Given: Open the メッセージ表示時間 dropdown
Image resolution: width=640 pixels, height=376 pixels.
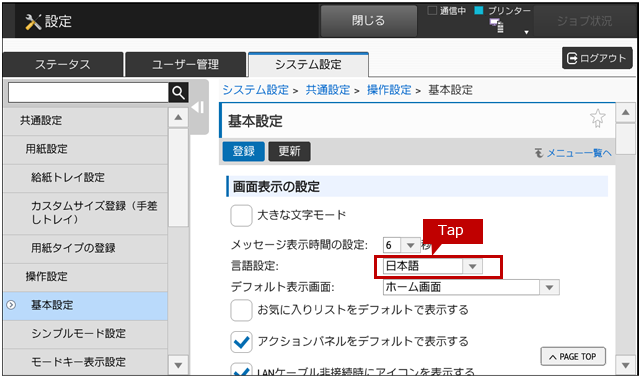Looking at the screenshot, I should click(402, 245).
